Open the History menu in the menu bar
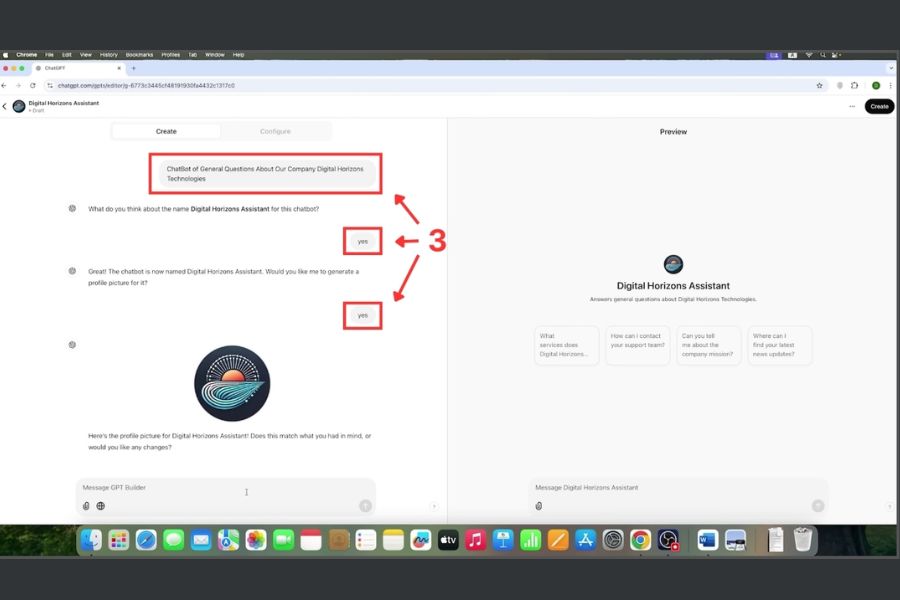Screen dimensions: 900x600 tap(108, 55)
